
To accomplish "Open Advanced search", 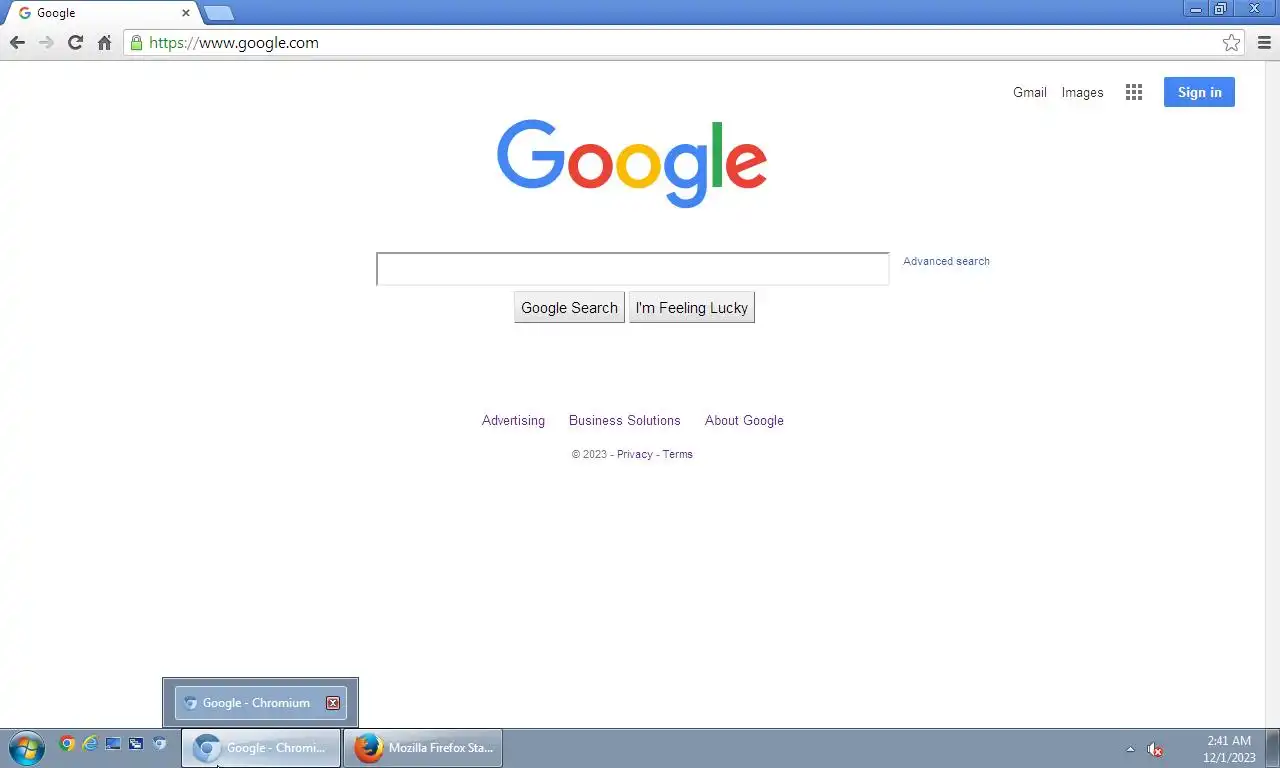I will coord(946,261).
